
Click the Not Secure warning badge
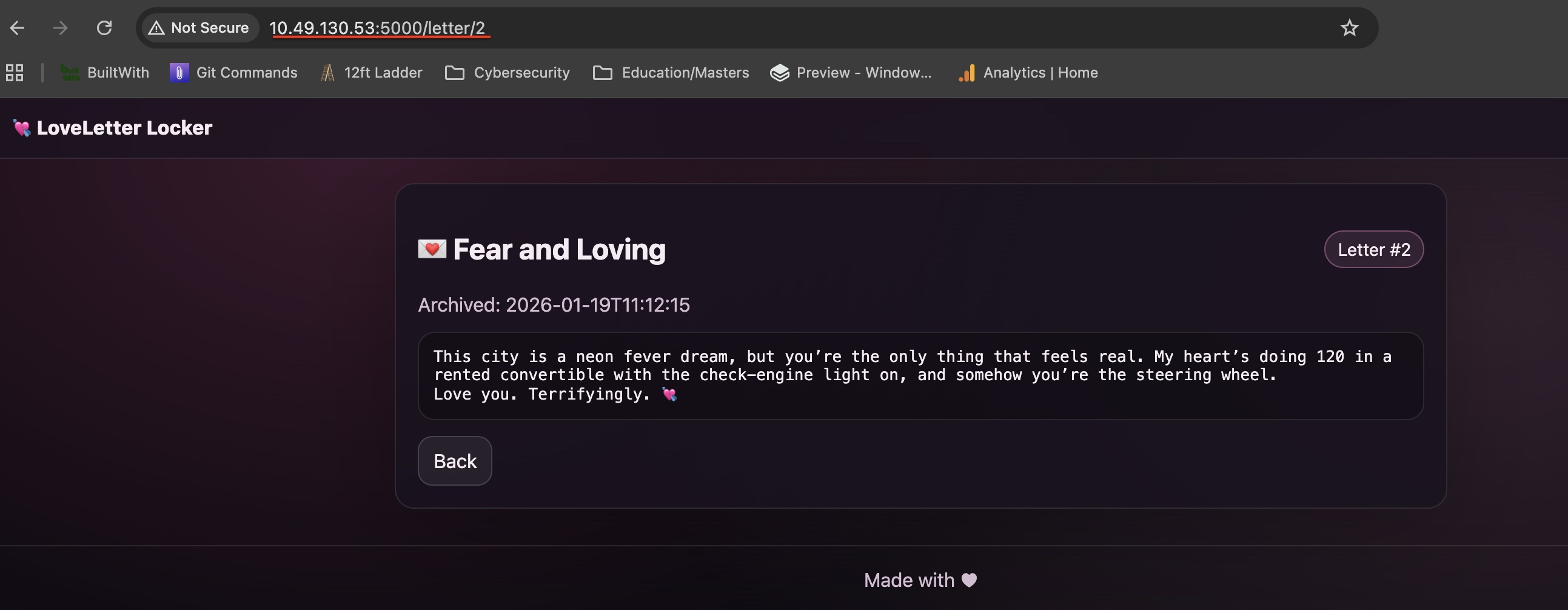pyautogui.click(x=199, y=27)
